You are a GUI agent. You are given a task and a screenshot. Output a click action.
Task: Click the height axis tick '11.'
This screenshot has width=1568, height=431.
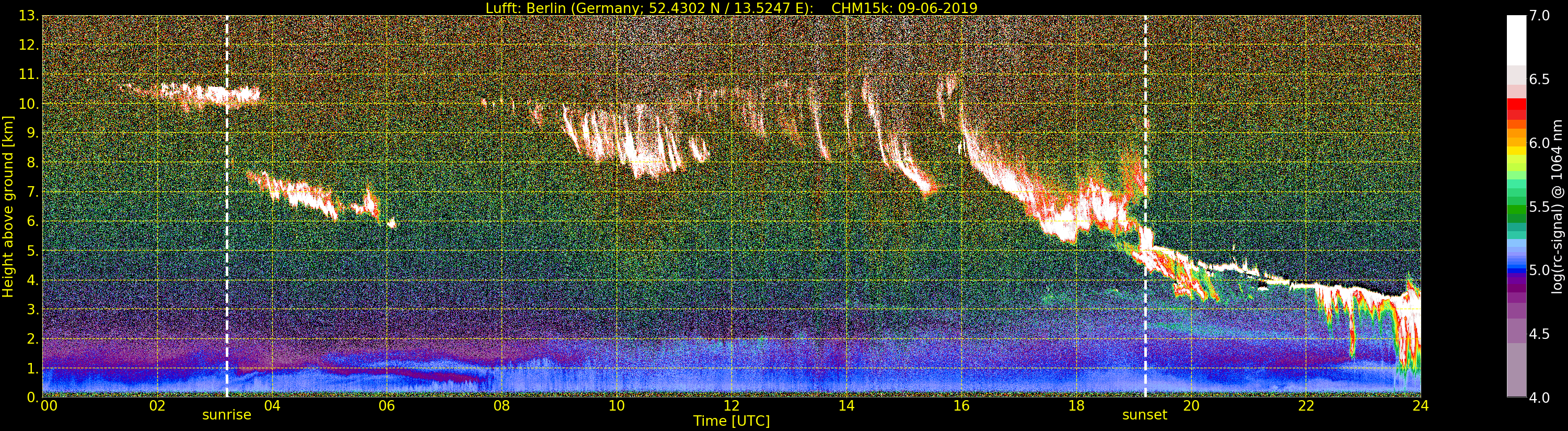[29, 74]
